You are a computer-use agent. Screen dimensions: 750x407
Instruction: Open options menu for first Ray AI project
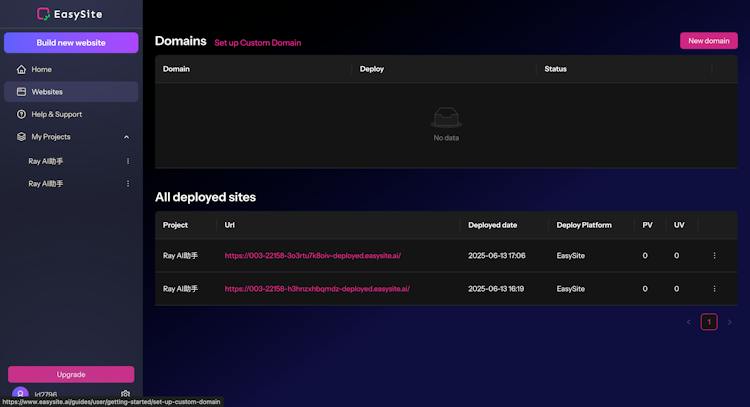(128, 161)
